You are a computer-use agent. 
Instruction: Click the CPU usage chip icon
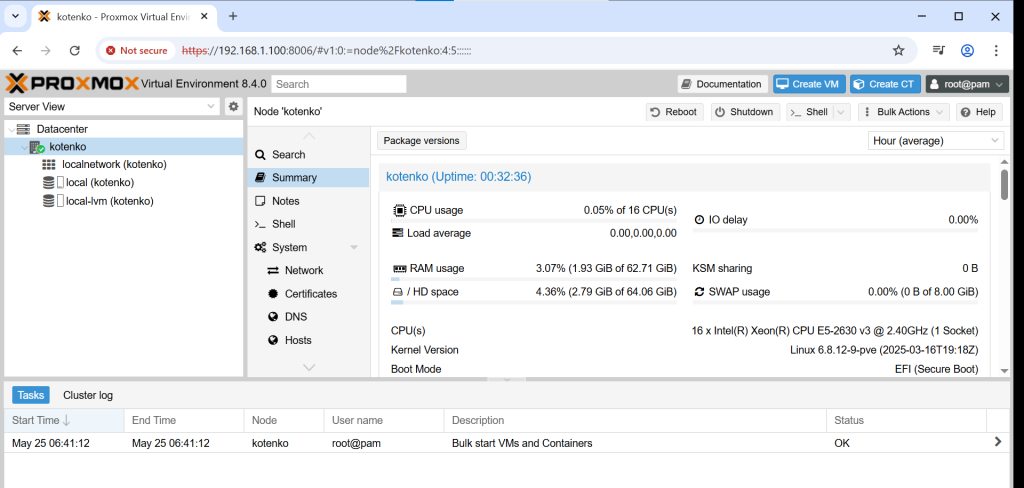click(399, 210)
